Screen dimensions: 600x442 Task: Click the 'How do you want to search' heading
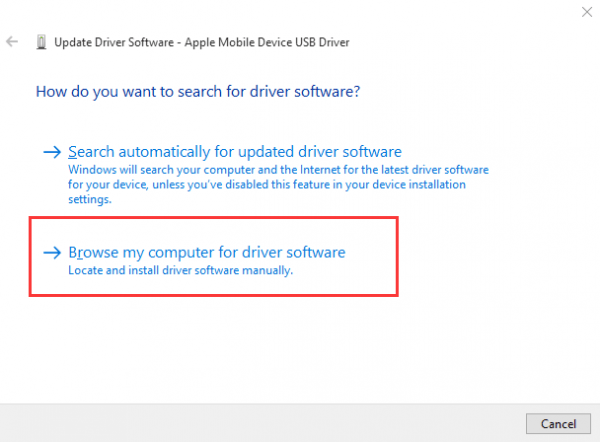[x=197, y=91]
